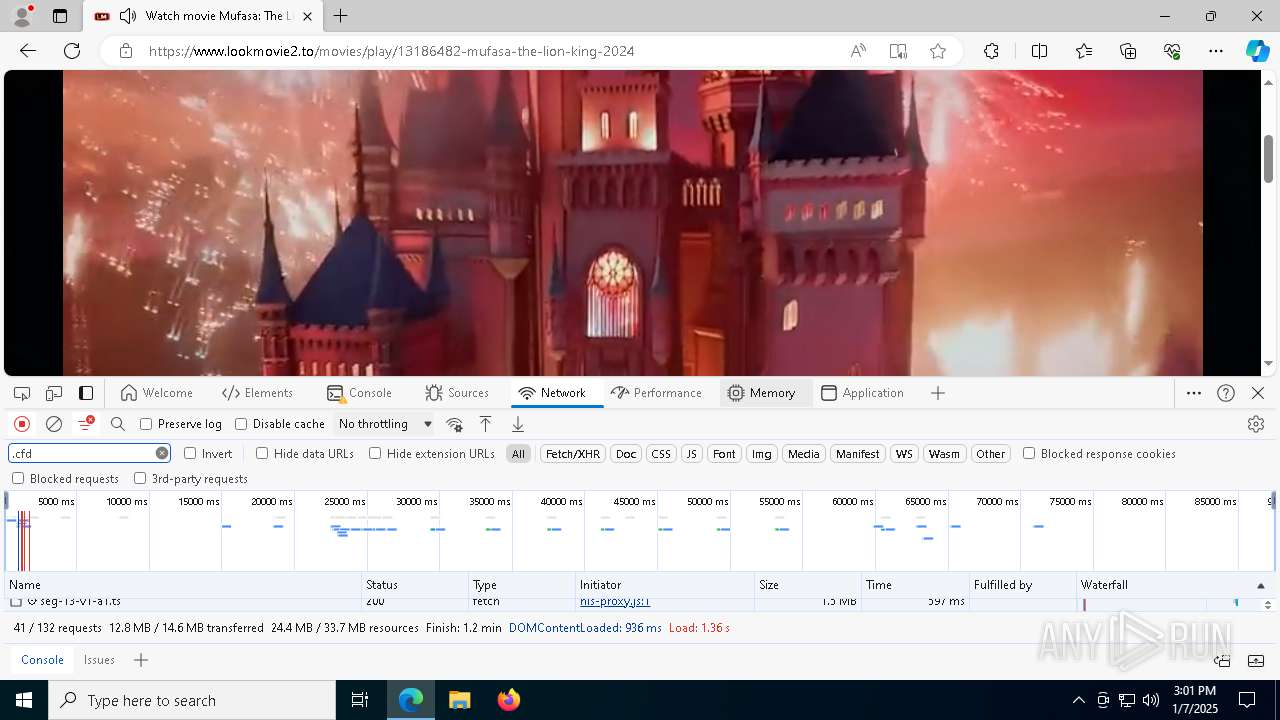Go back to previous page
Image resolution: width=1280 pixels, height=720 pixels.
click(28, 51)
